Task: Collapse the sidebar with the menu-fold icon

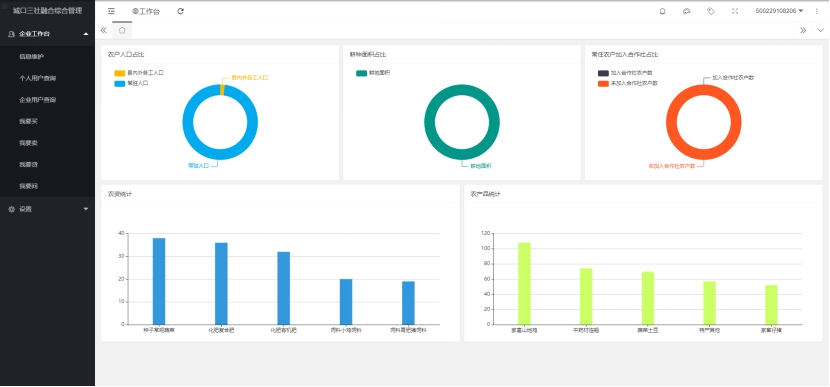Action: pyautogui.click(x=111, y=11)
